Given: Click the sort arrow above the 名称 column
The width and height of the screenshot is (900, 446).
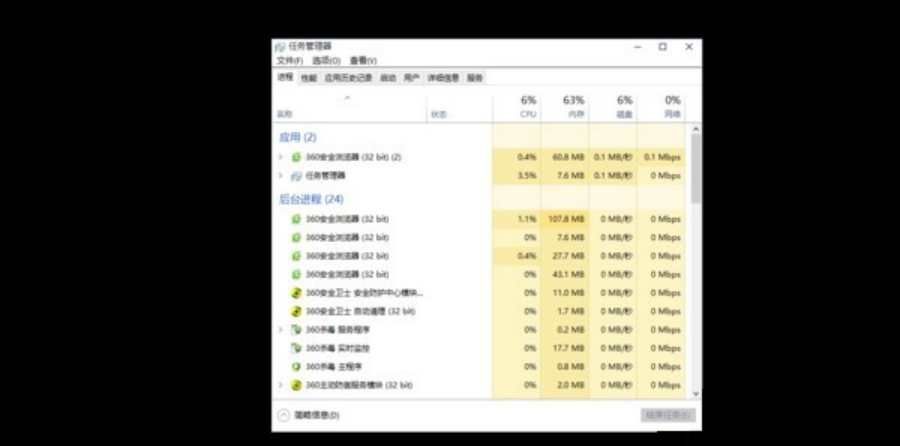Looking at the screenshot, I should [x=347, y=98].
